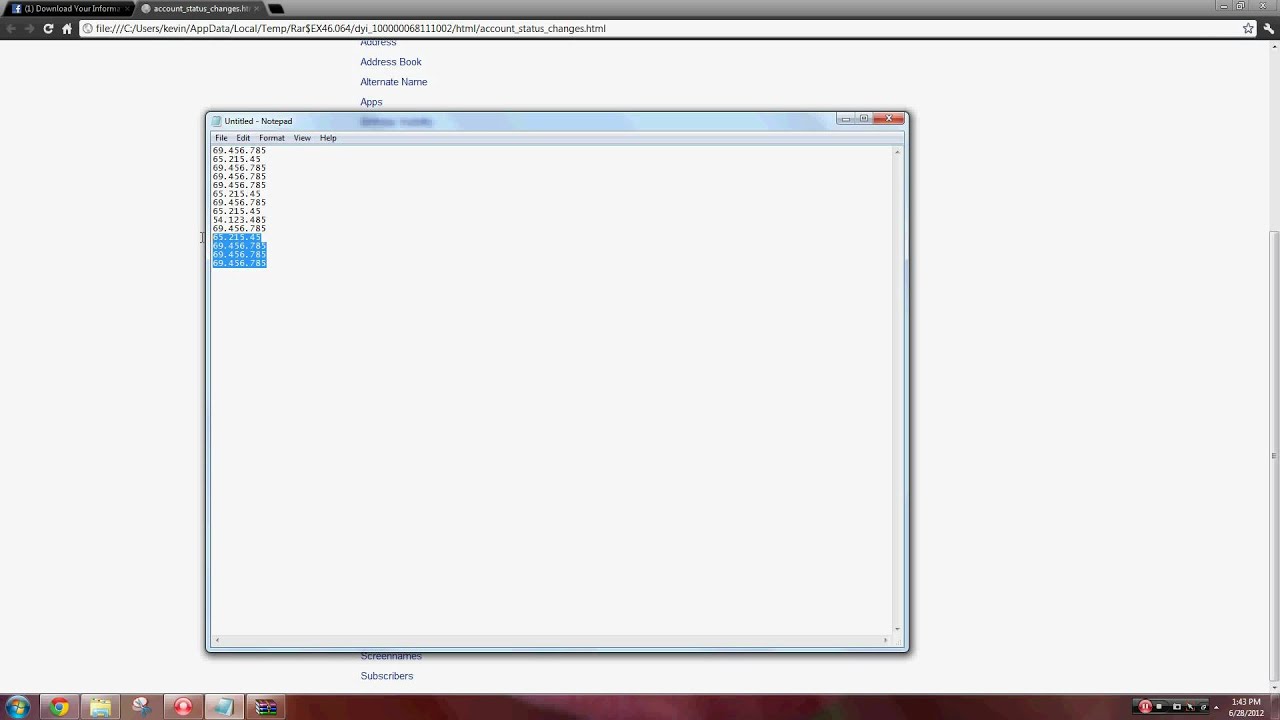The image size is (1280, 720).
Task: Click the Notepad horizontal scroll left arrow
Action: click(x=217, y=640)
